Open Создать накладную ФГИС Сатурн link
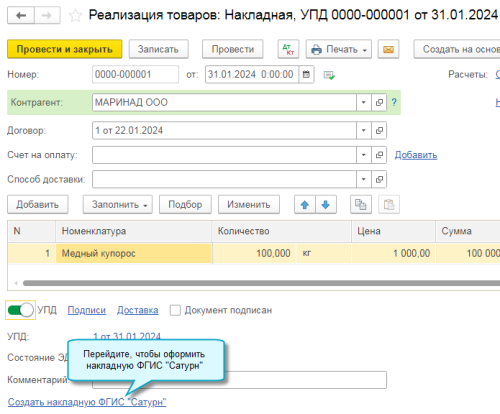 pos(87,402)
